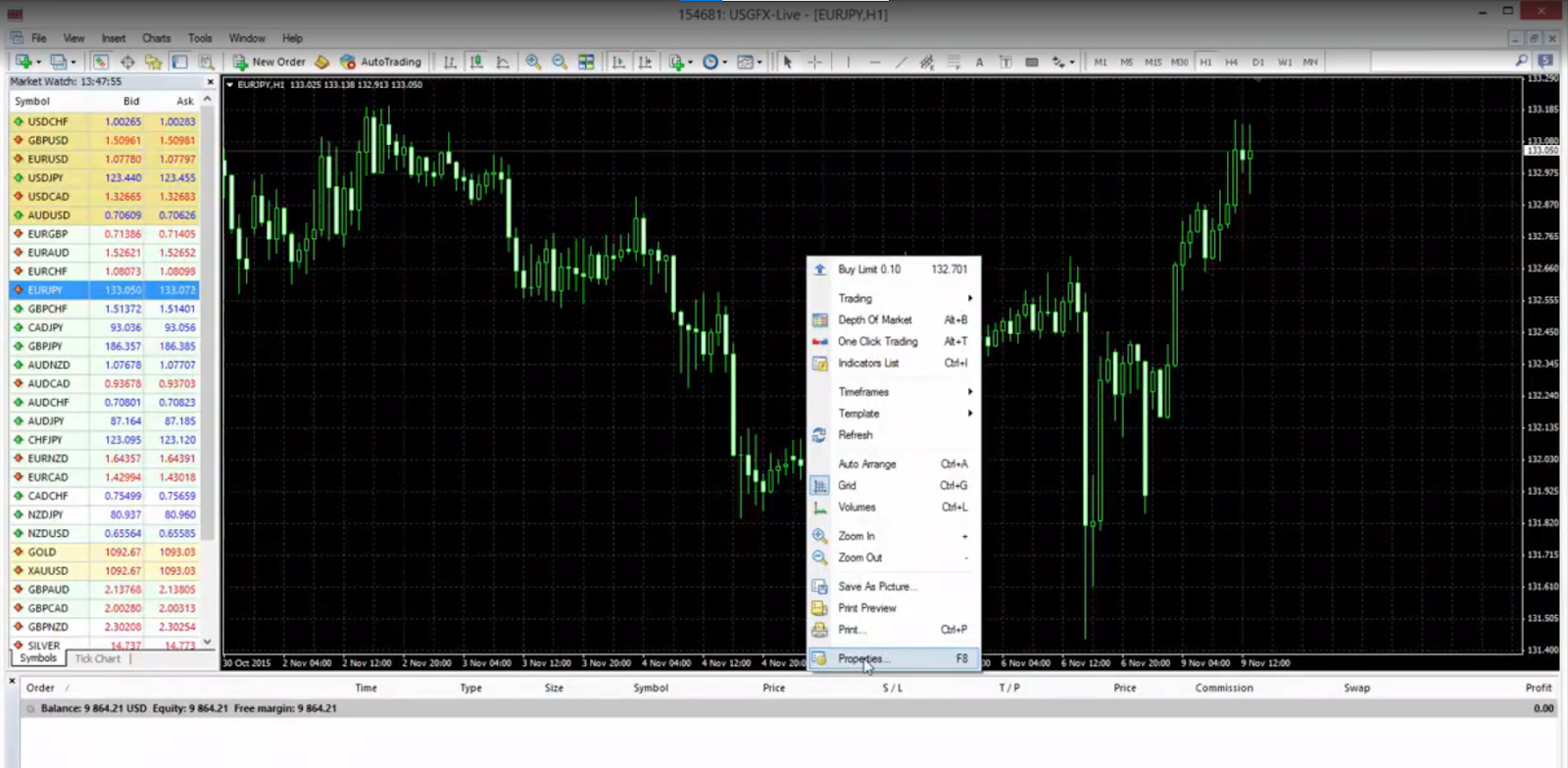This screenshot has height=768, width=1568.
Task: Switch to M1 timeframe
Action: [x=1101, y=62]
